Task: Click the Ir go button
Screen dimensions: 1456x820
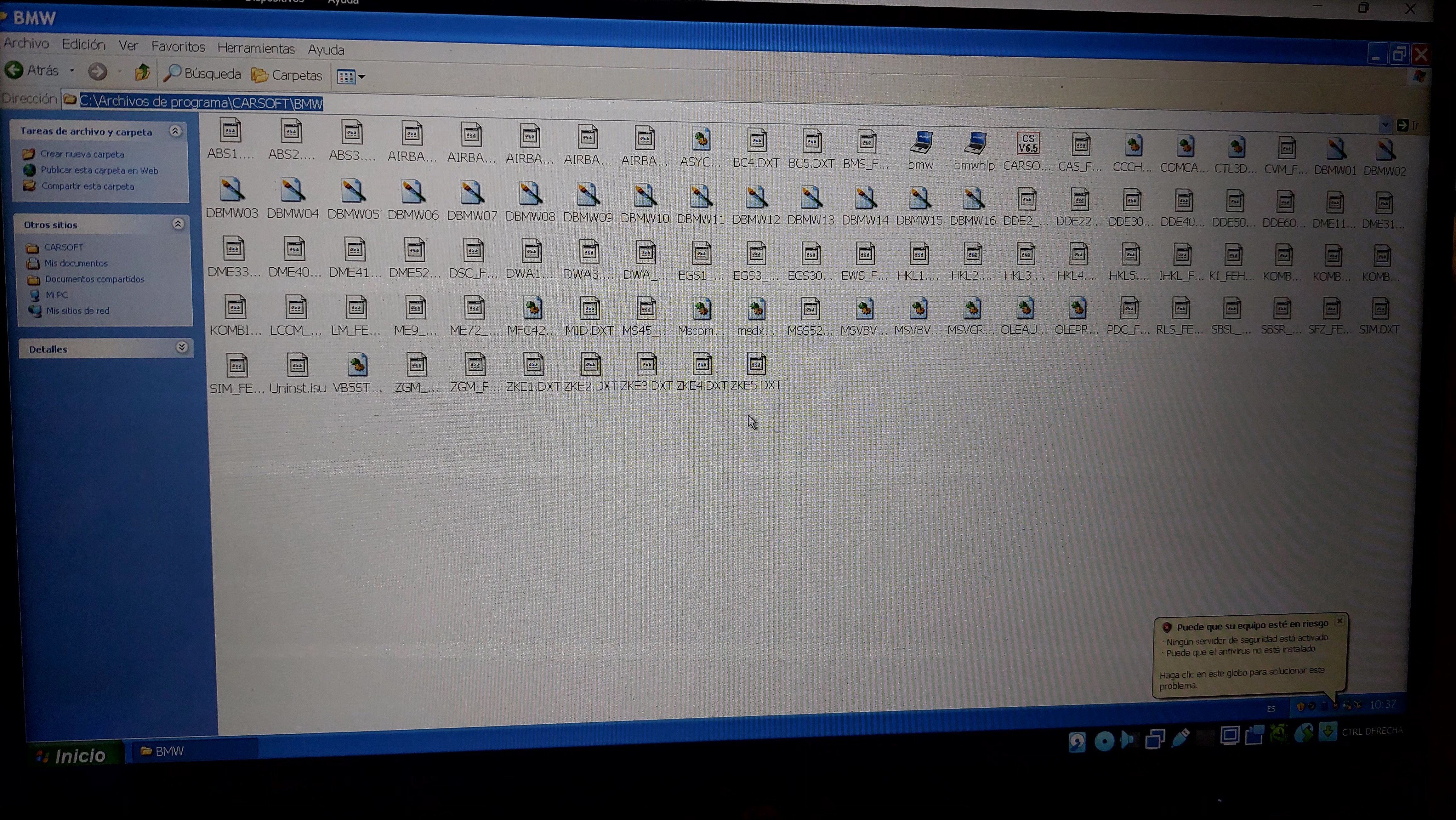Action: coord(1408,125)
